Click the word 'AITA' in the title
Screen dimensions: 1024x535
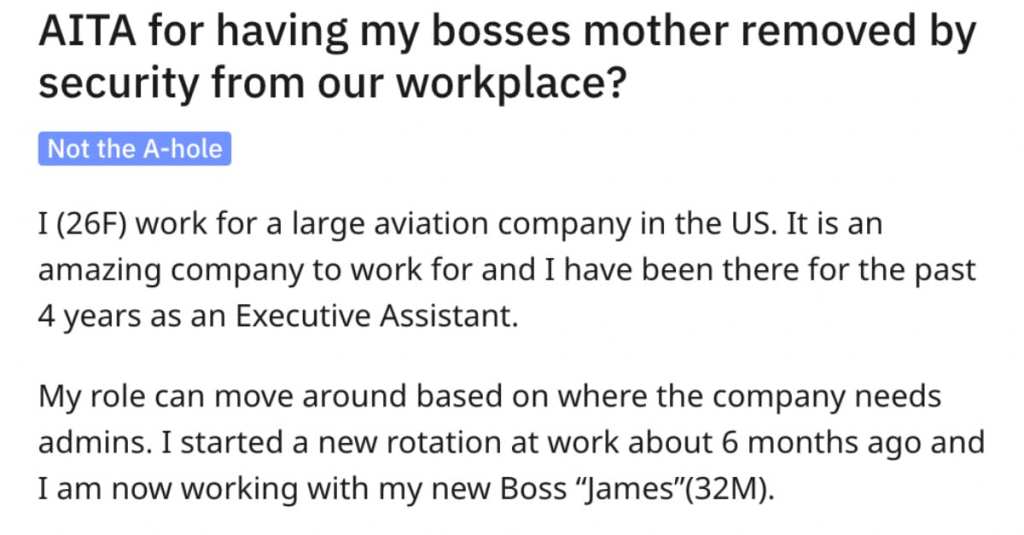(88, 31)
